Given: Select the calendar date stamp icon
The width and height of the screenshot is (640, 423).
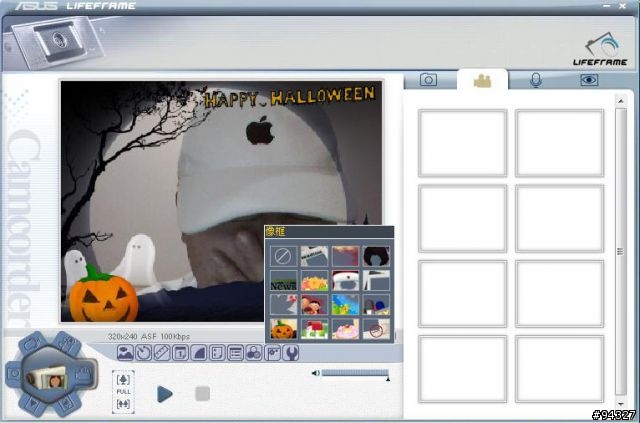Looking at the screenshot, I should 180,352.
